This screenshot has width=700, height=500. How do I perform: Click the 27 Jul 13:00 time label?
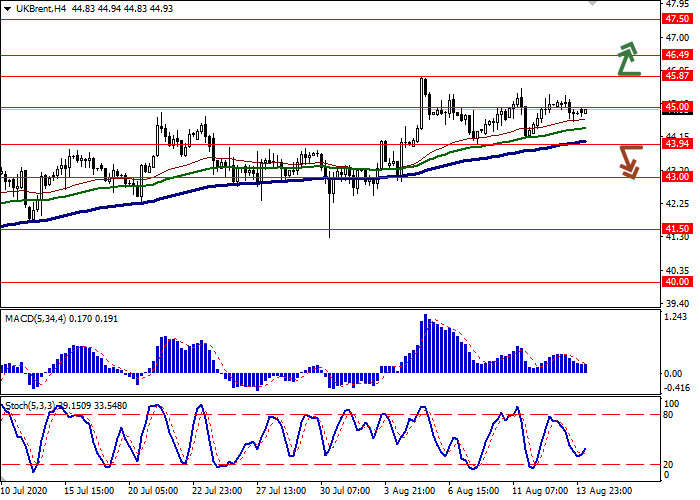(281, 491)
